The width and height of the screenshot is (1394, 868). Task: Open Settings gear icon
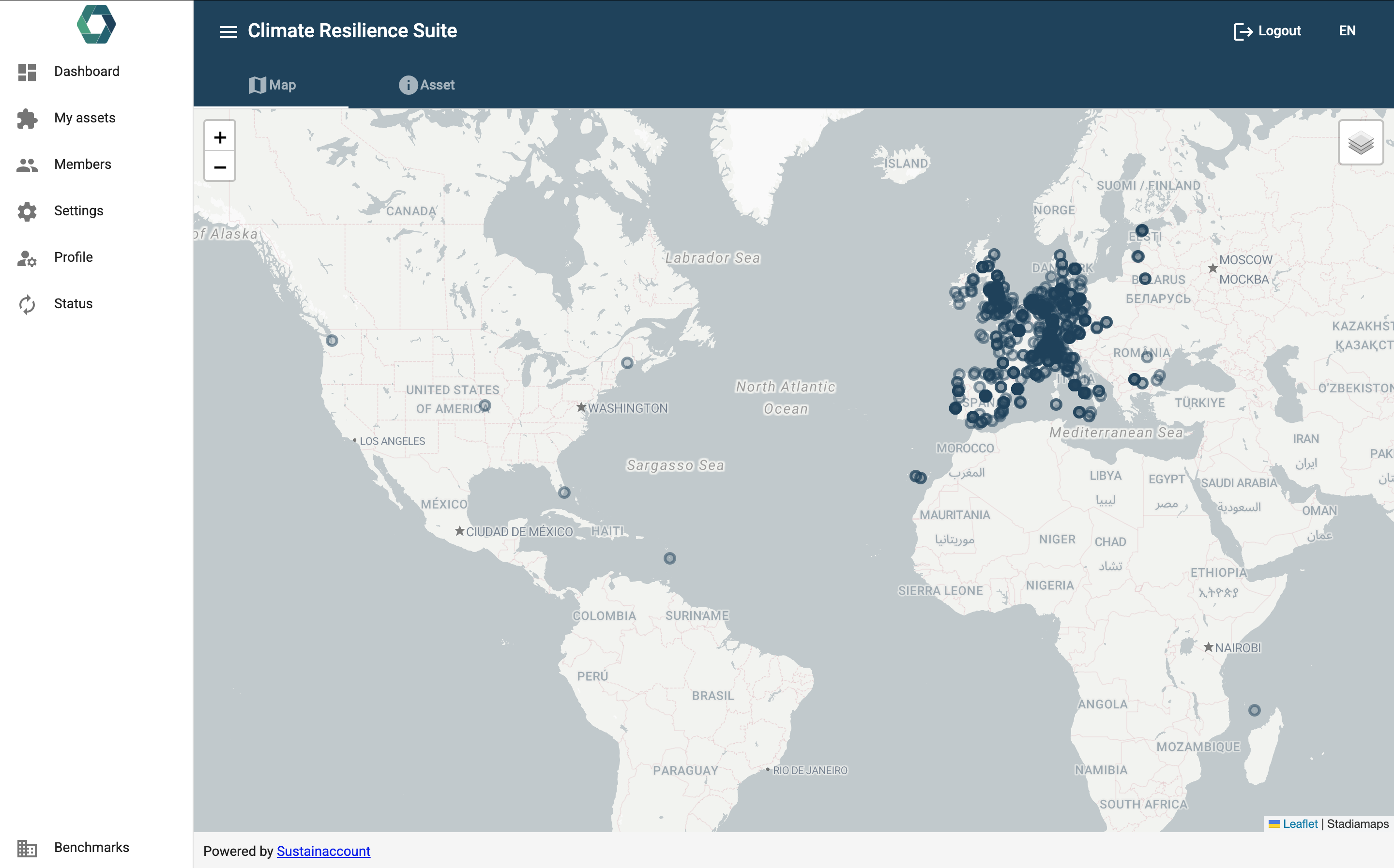[27, 211]
